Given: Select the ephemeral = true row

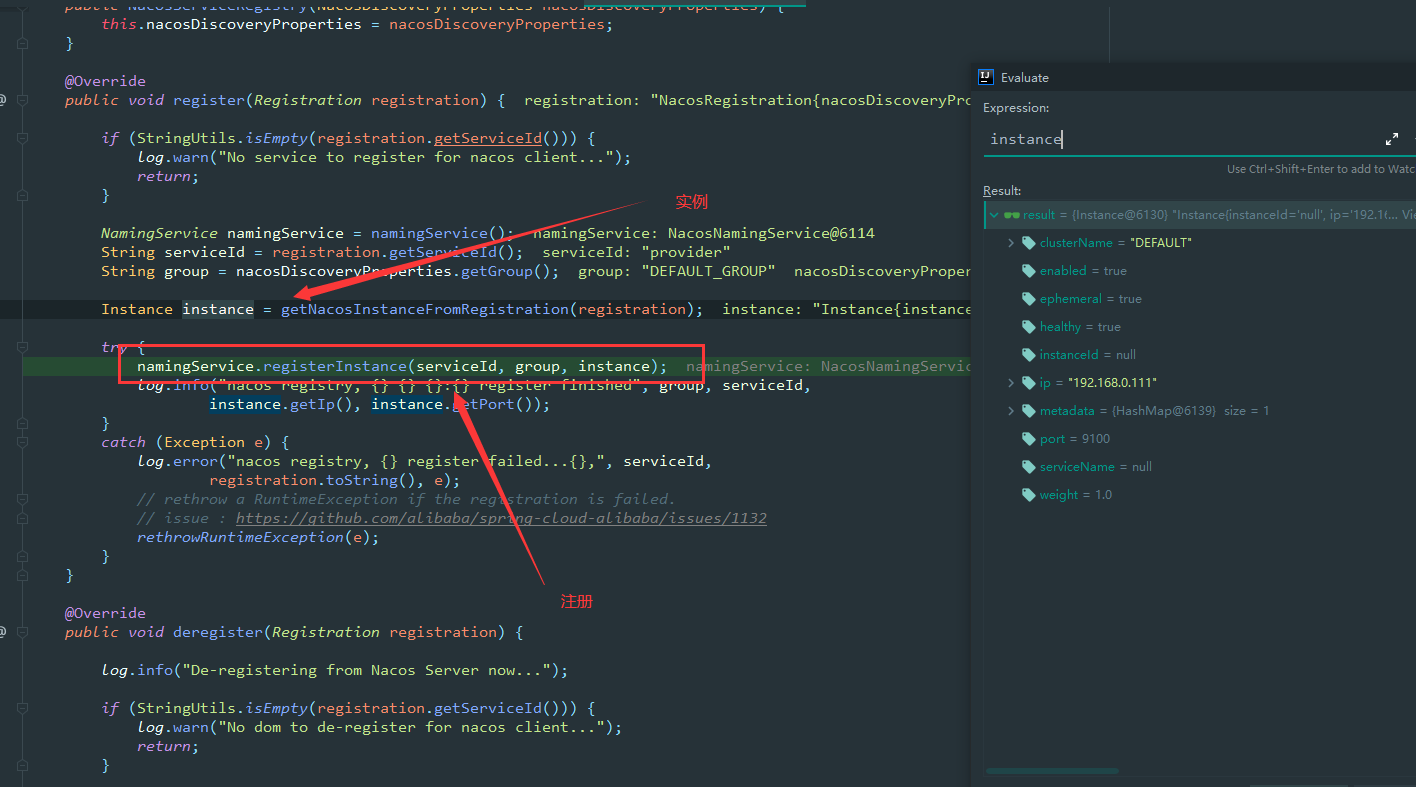Looking at the screenshot, I should [x=1091, y=299].
